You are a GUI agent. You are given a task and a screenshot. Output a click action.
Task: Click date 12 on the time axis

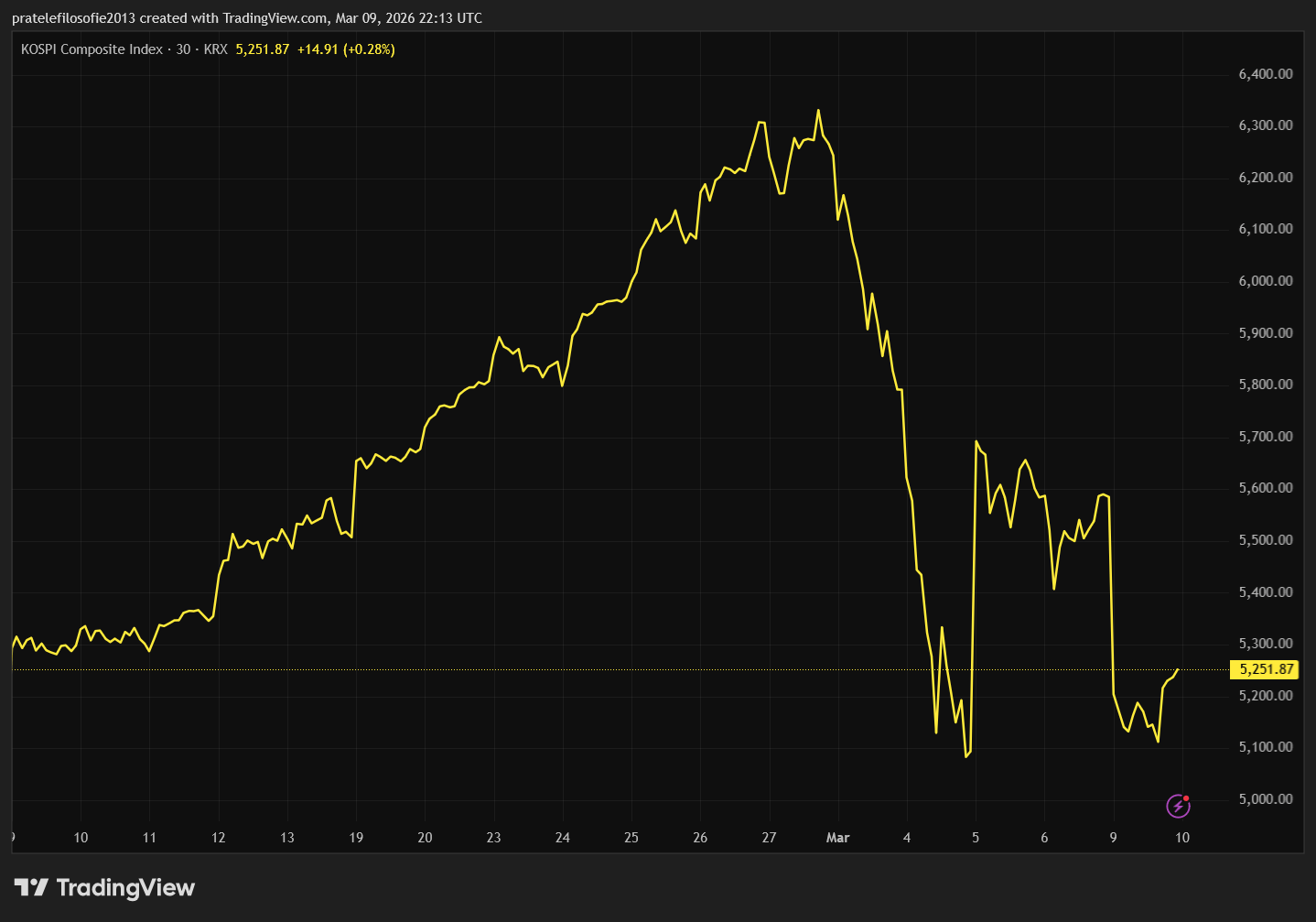tap(219, 838)
